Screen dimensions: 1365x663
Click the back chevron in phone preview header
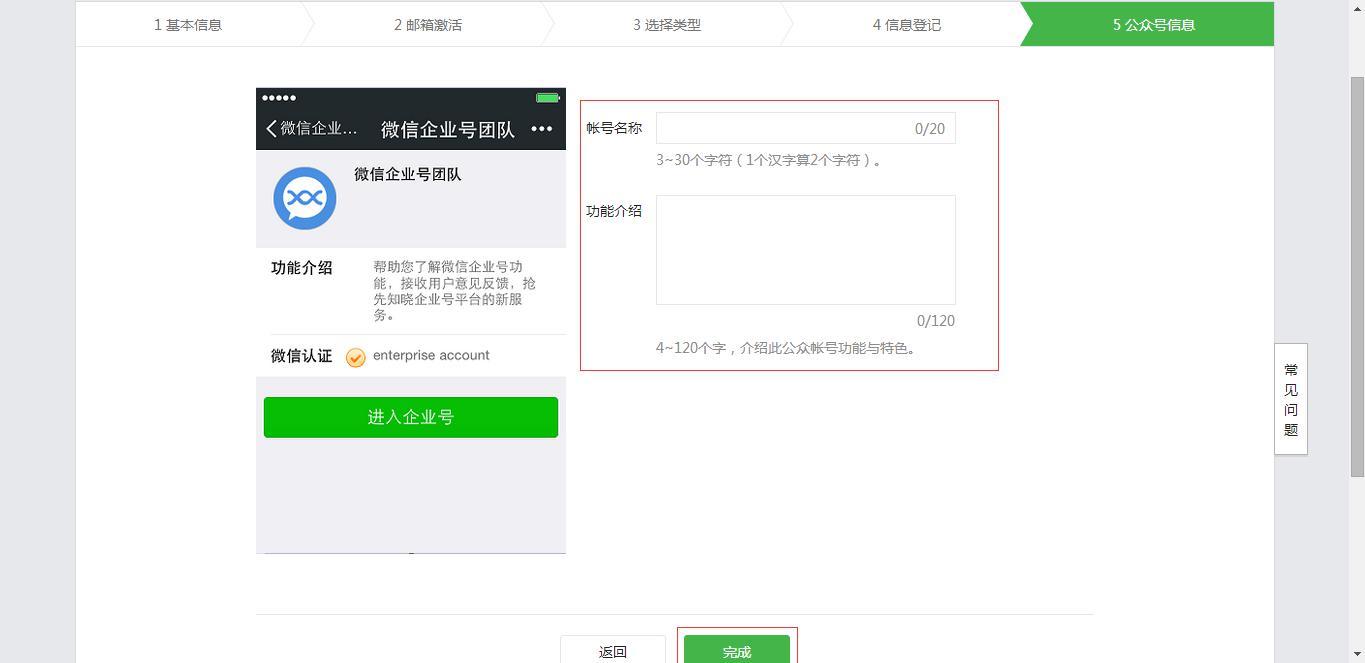271,129
